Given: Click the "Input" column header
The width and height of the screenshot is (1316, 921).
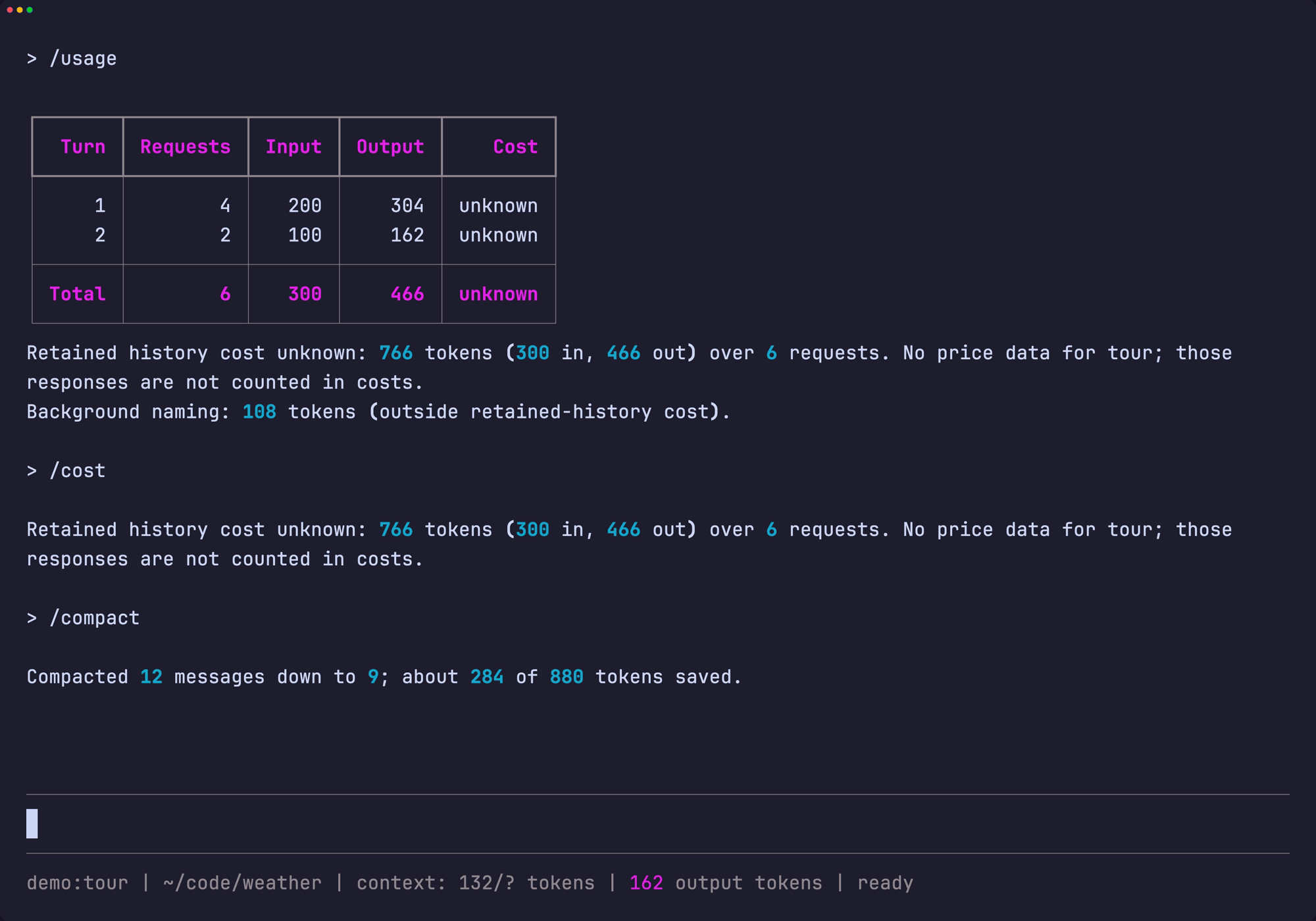Looking at the screenshot, I should pos(293,147).
